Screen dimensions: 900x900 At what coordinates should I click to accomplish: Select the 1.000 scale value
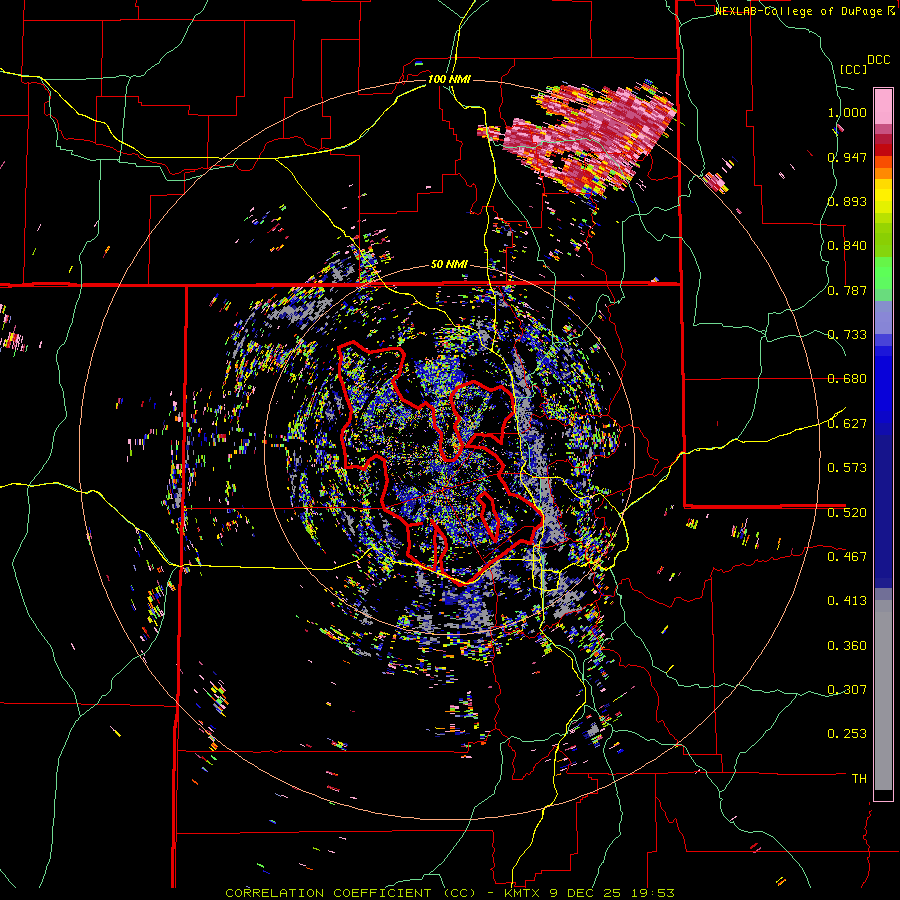[847, 112]
